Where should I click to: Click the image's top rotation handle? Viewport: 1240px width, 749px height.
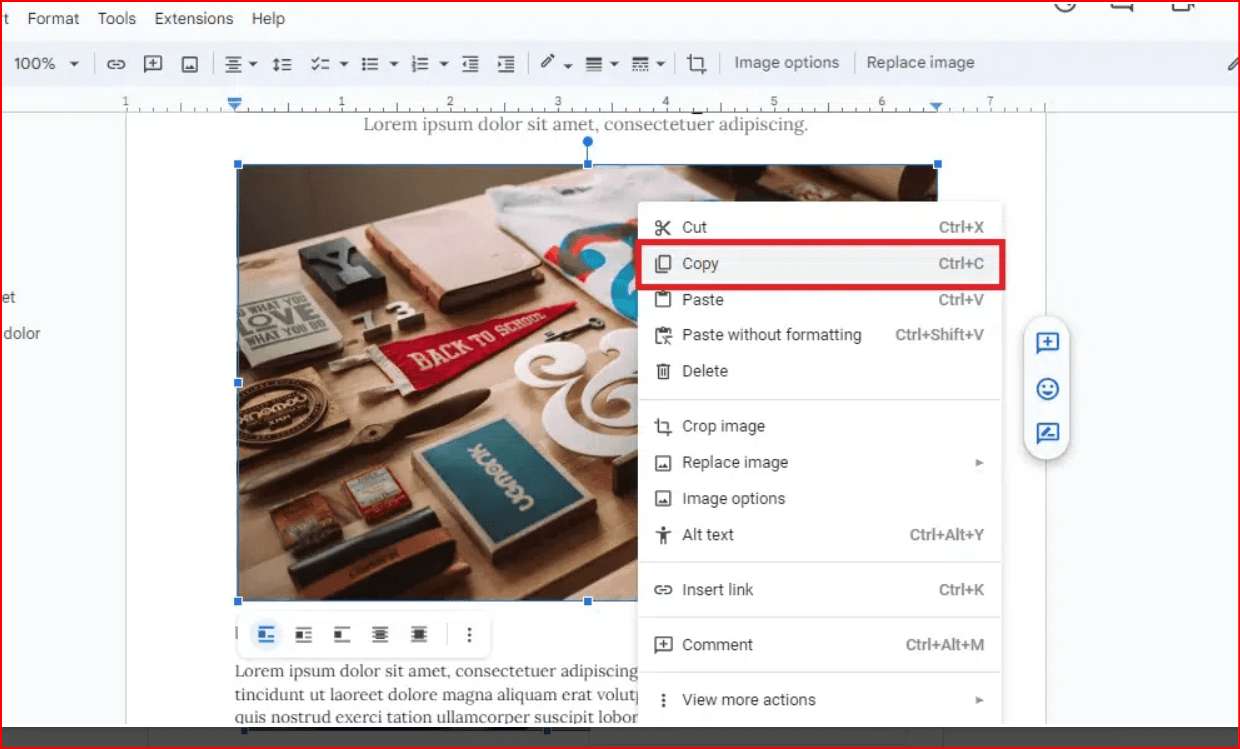point(588,142)
